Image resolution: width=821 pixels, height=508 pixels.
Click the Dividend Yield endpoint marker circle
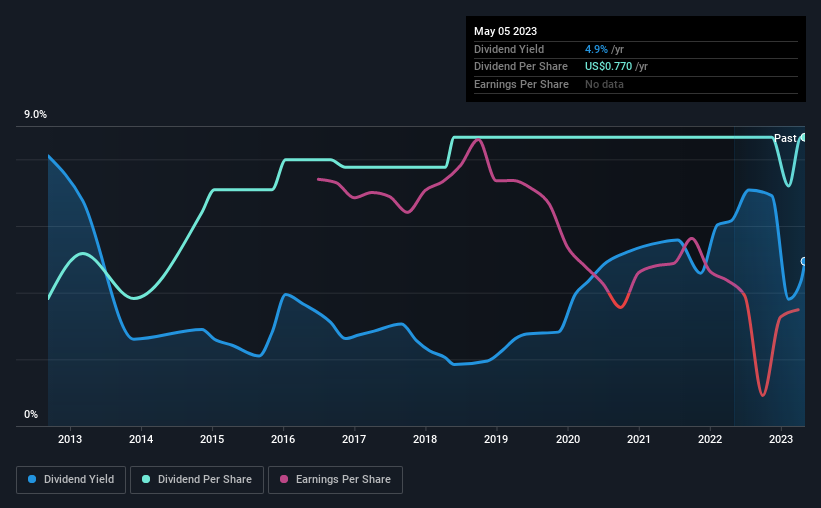804,261
